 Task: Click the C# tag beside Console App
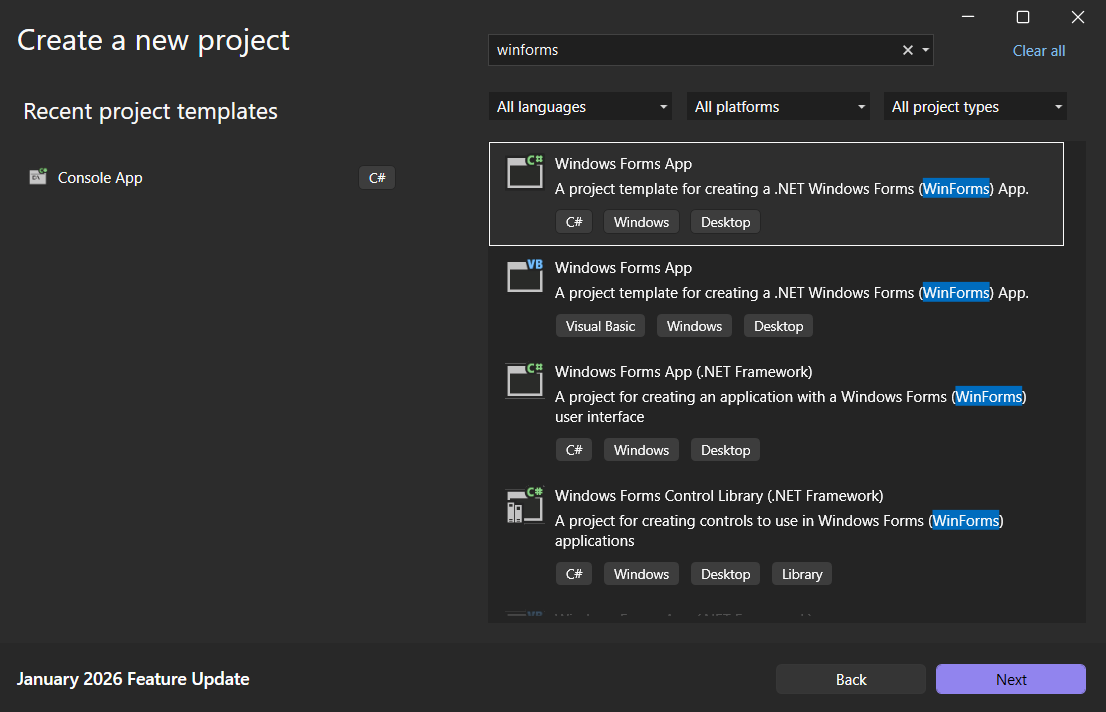[377, 177]
